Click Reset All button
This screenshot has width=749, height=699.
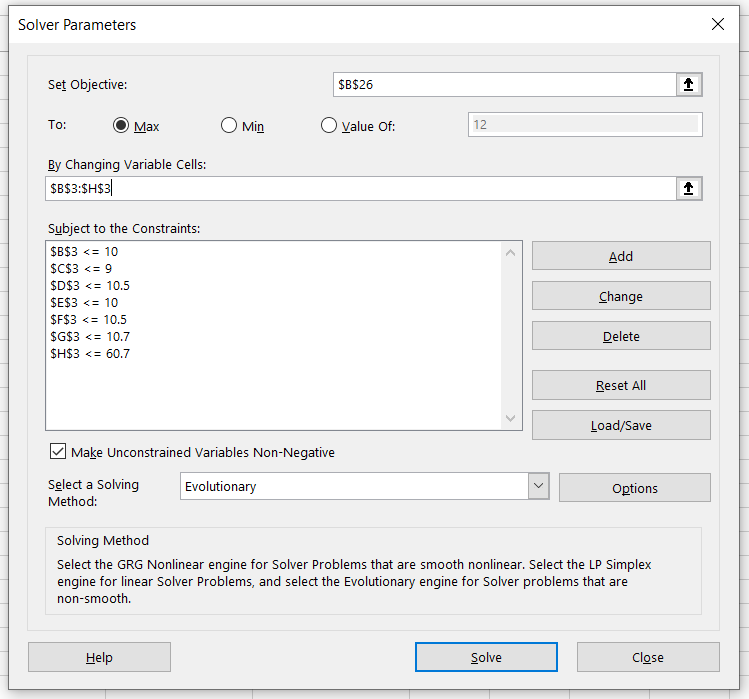[x=620, y=385]
